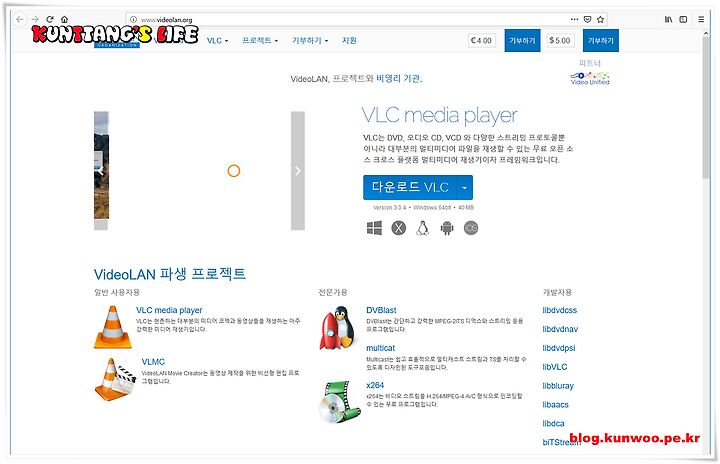Open the libdca link
Screen dimensions: 720x464
[x=553, y=423]
